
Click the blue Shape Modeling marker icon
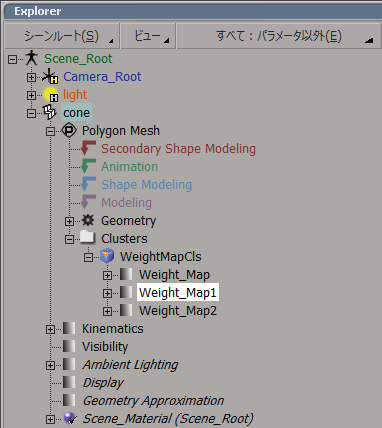[88, 184]
